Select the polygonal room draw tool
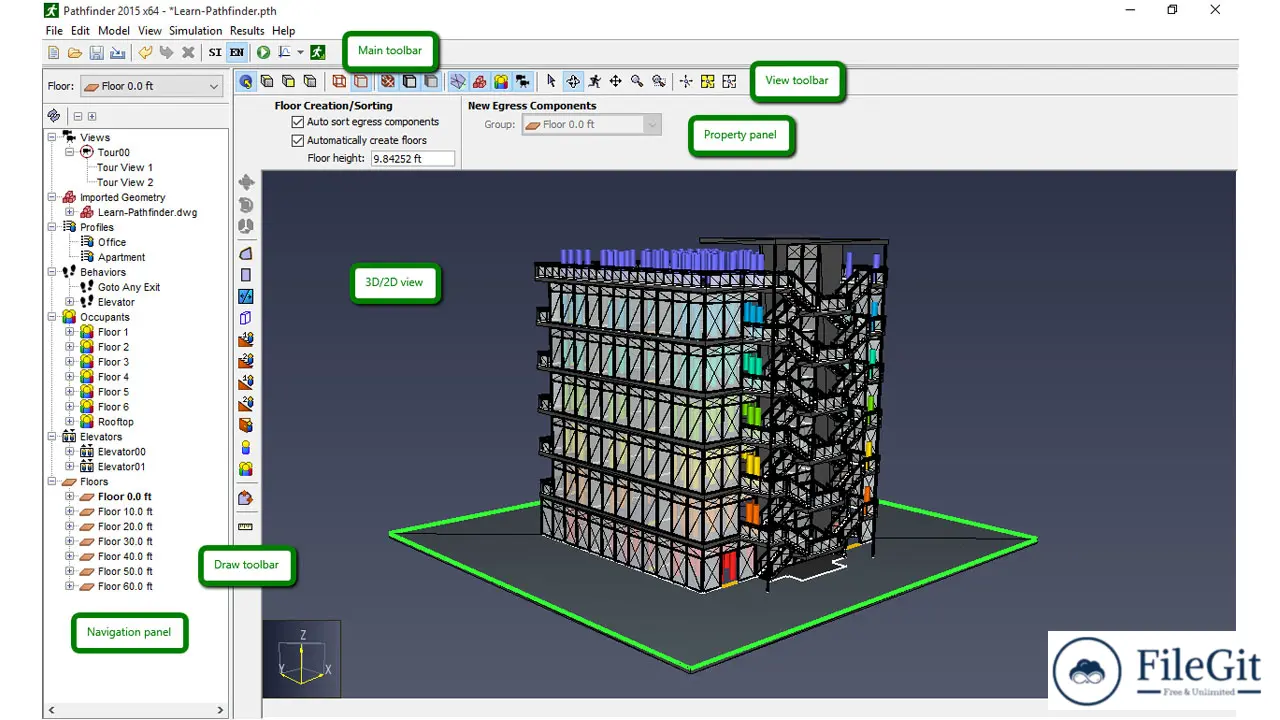 click(246, 254)
